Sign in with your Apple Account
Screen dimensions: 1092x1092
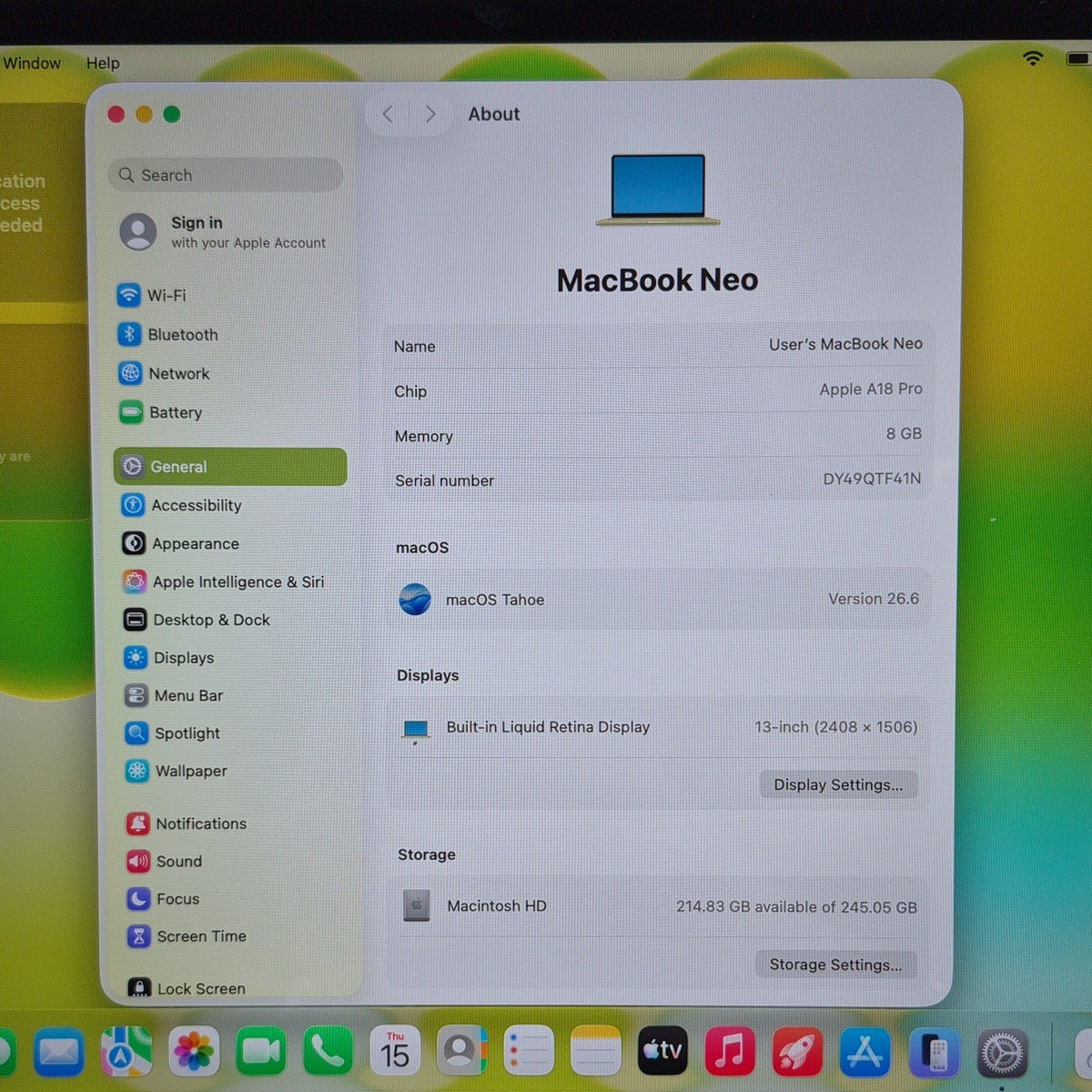coord(223,232)
